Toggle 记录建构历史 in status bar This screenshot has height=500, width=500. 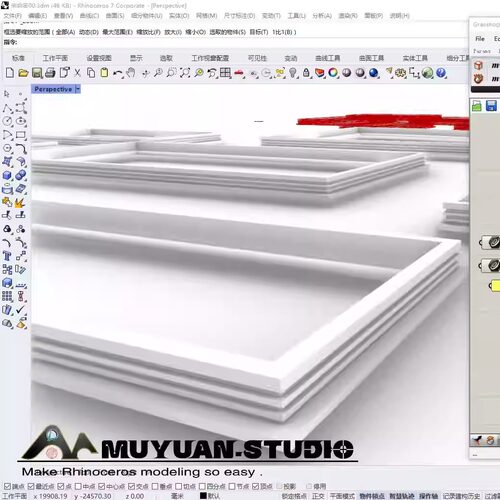pos(462,496)
